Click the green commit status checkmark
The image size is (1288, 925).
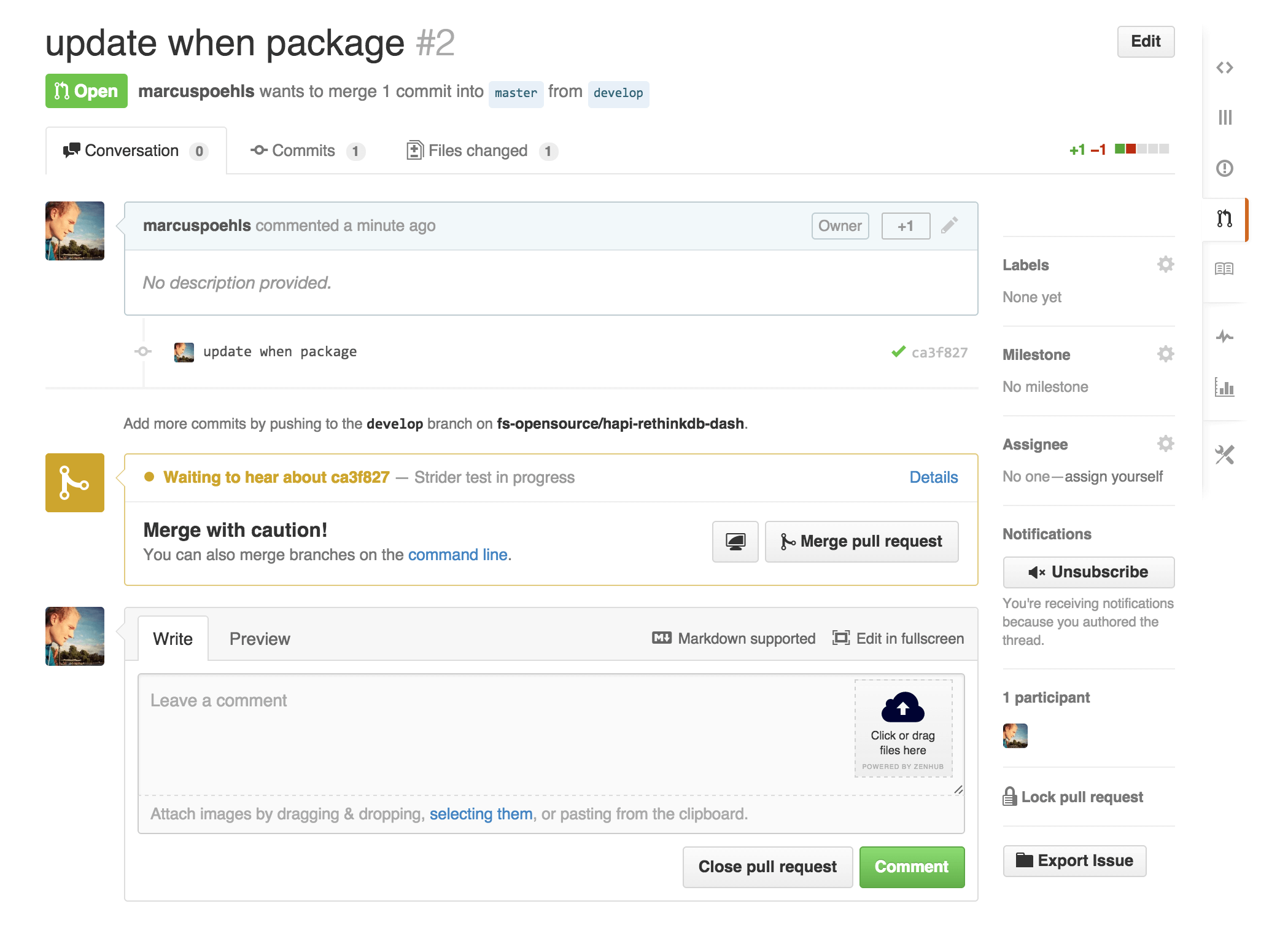point(898,352)
